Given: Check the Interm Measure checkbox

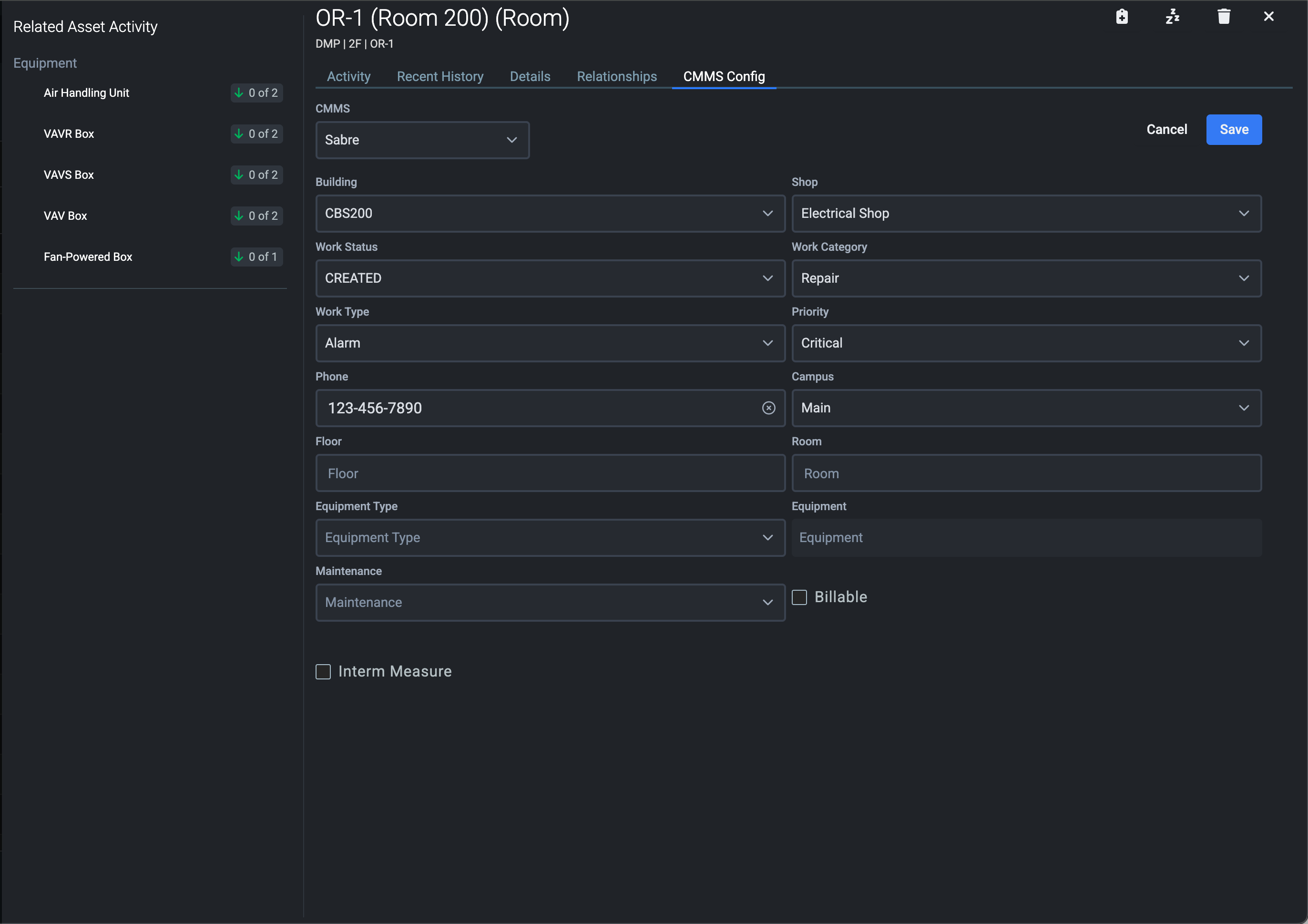Looking at the screenshot, I should (x=323, y=672).
